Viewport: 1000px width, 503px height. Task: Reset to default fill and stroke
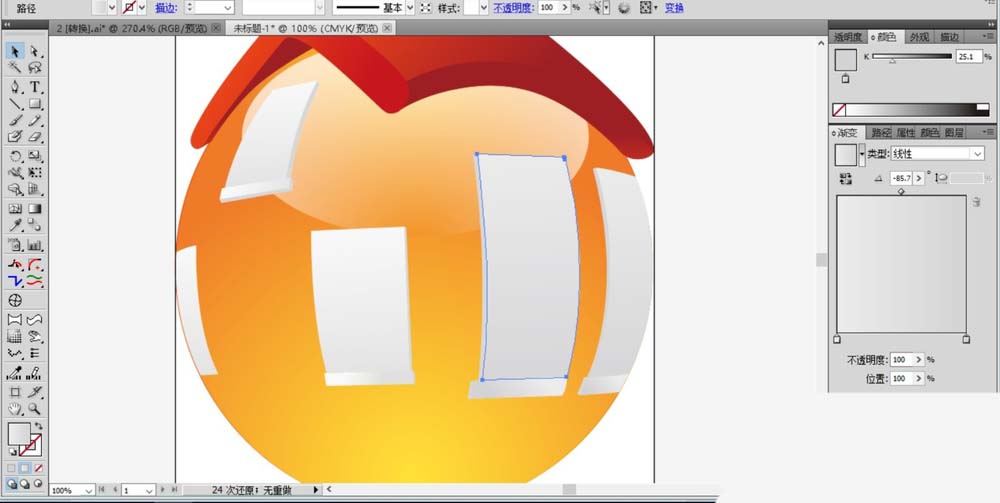11,452
